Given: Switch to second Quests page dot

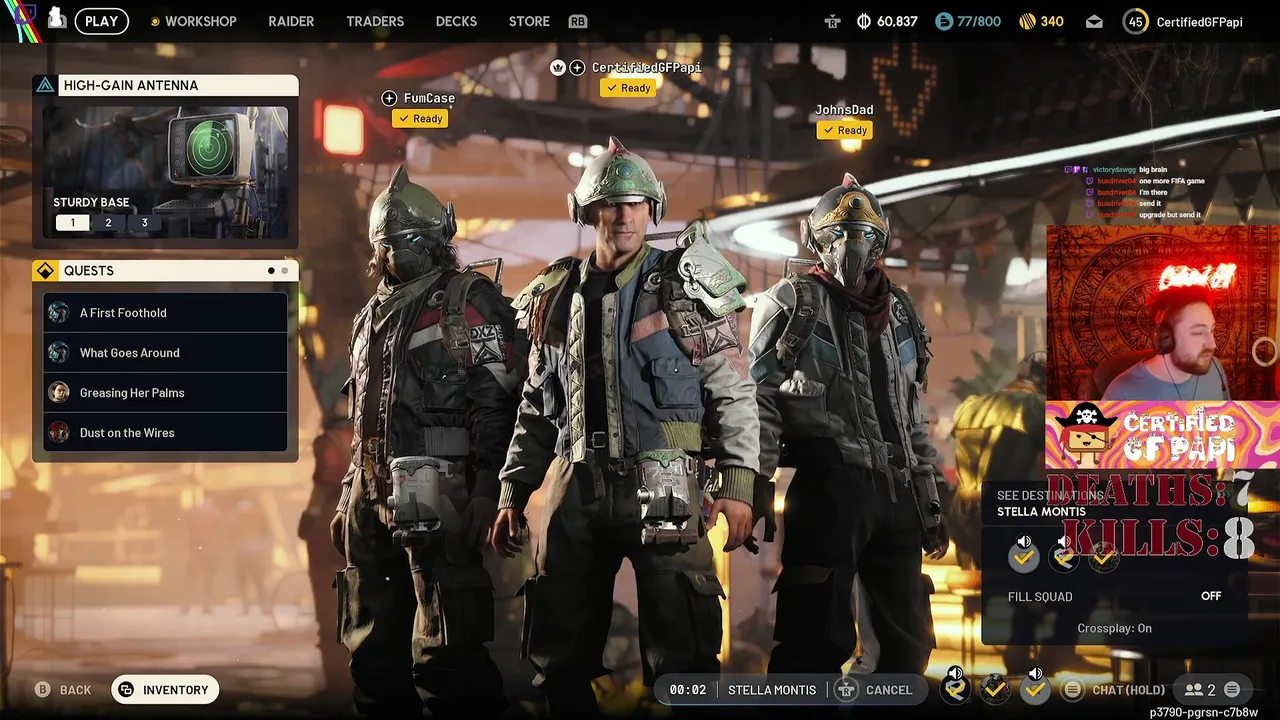Looking at the screenshot, I should click(x=284, y=271).
